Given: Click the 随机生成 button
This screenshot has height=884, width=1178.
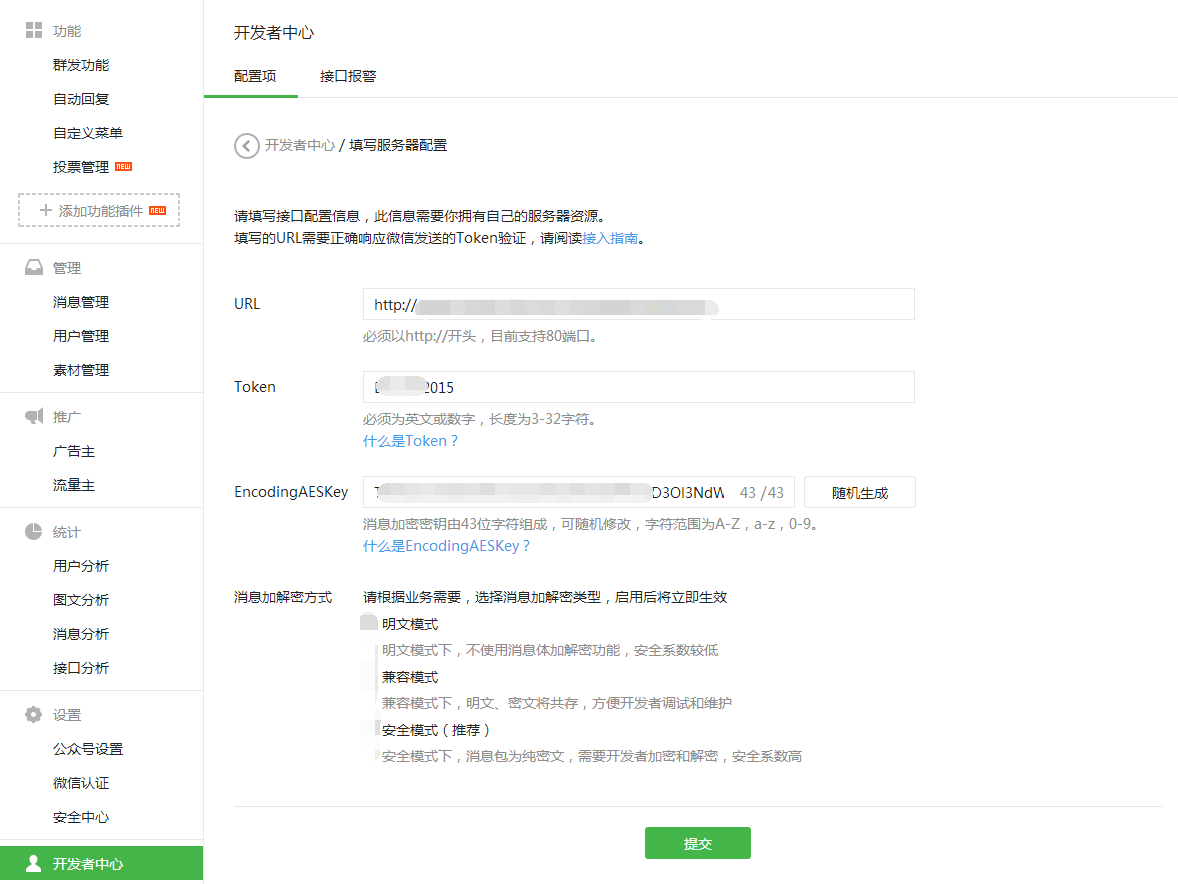Looking at the screenshot, I should (x=859, y=493).
